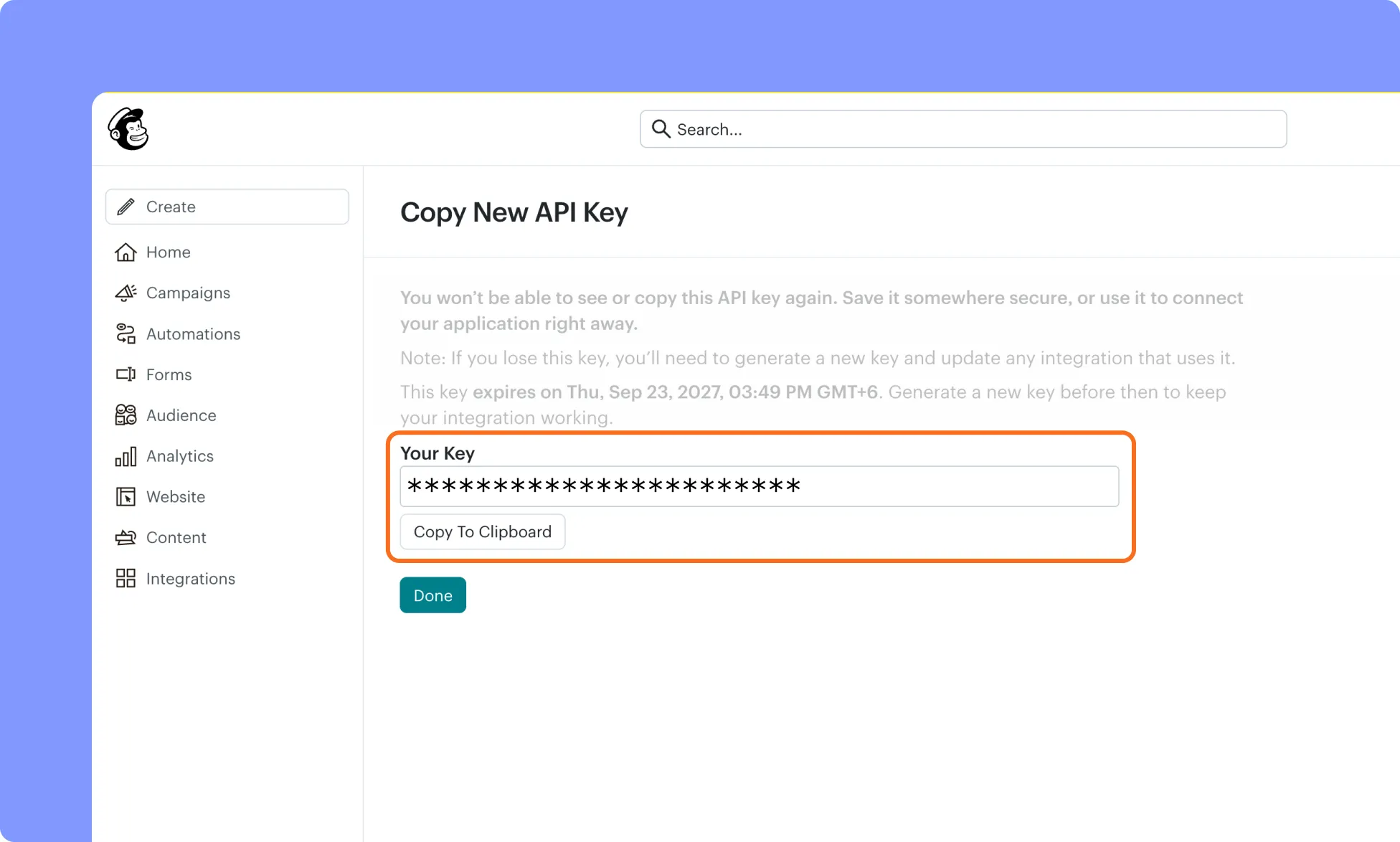Click the Audience people icon

126,415
